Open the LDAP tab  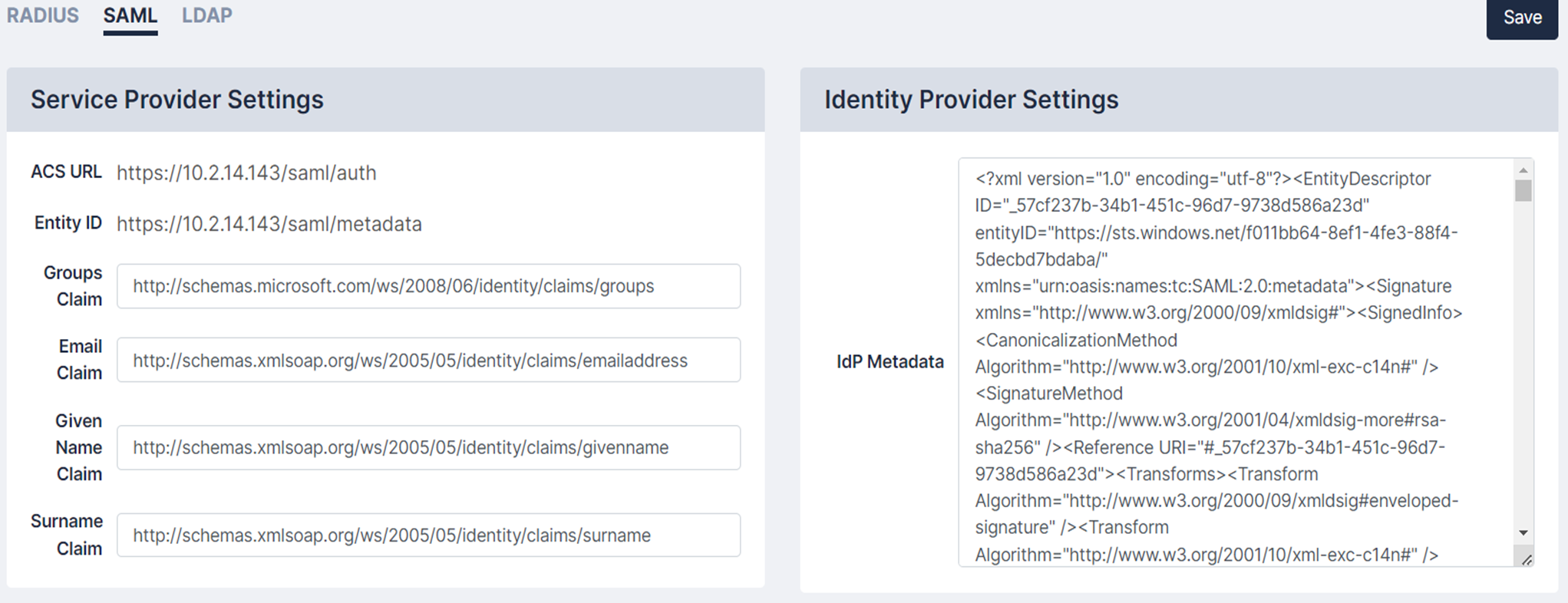tap(207, 16)
